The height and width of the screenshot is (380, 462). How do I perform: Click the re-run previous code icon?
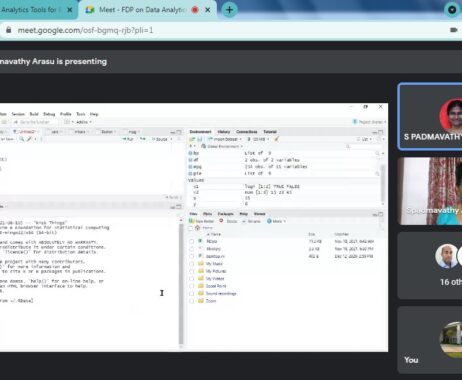[x=143, y=139]
